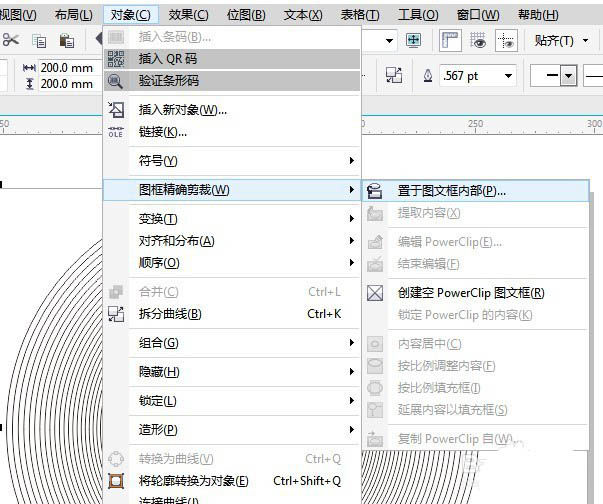The height and width of the screenshot is (504, 603).
Task: Select 图框精确剪裁(W) menu item
Action: [x=232, y=190]
